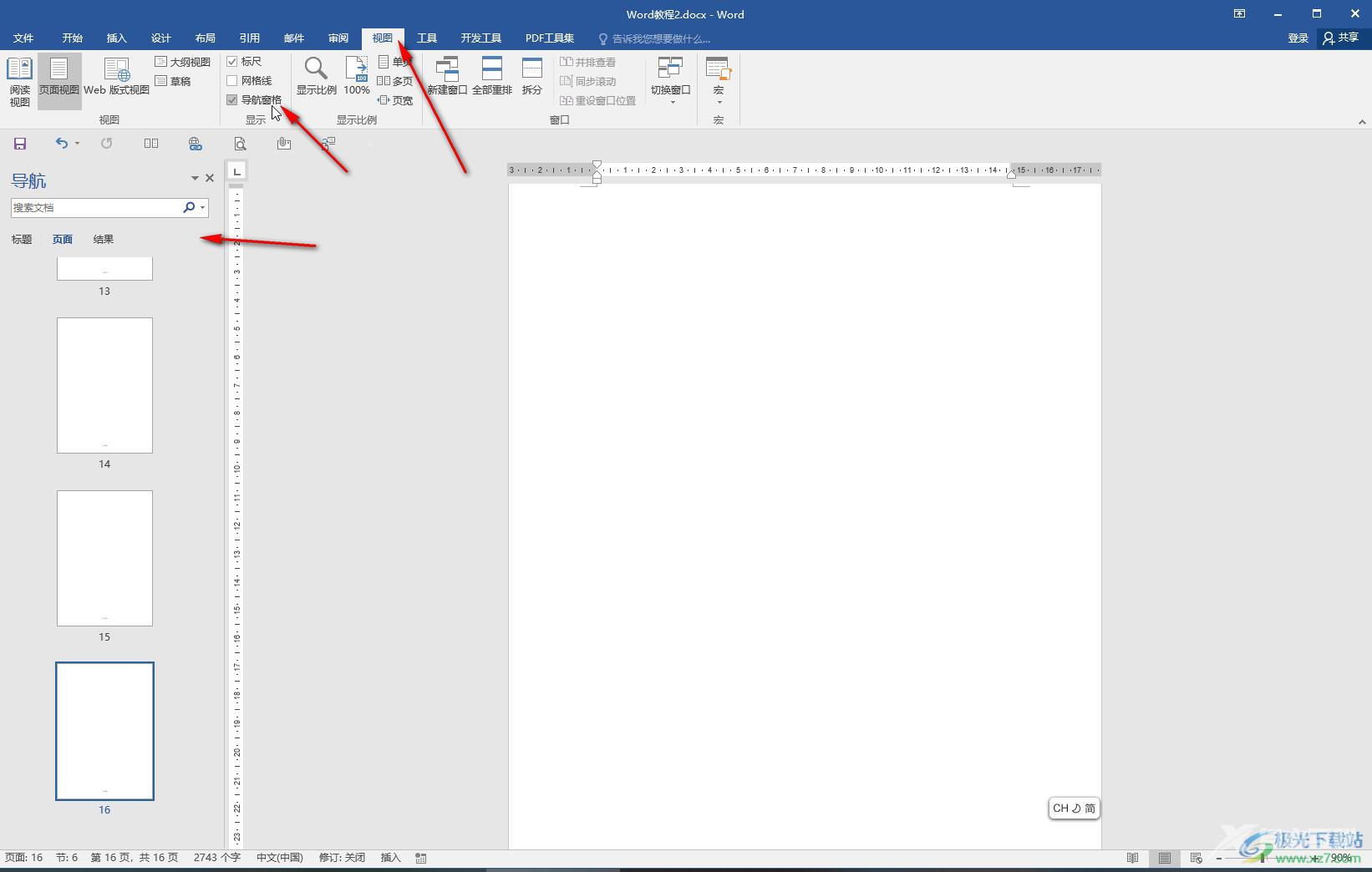Open a New Window (新建窗口)
The width and height of the screenshot is (1372, 872).
tap(447, 76)
